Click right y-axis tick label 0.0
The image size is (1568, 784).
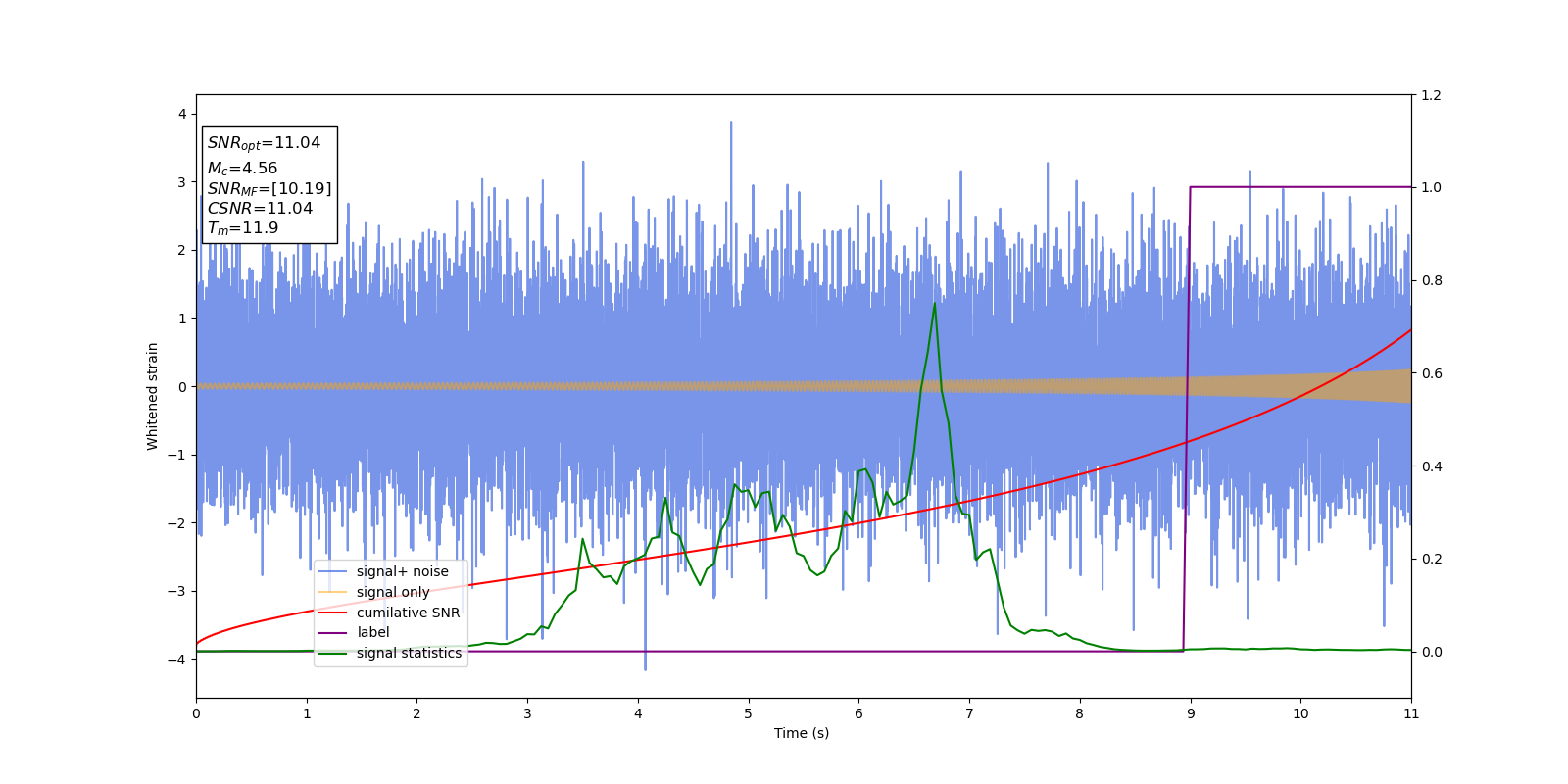tap(1431, 652)
